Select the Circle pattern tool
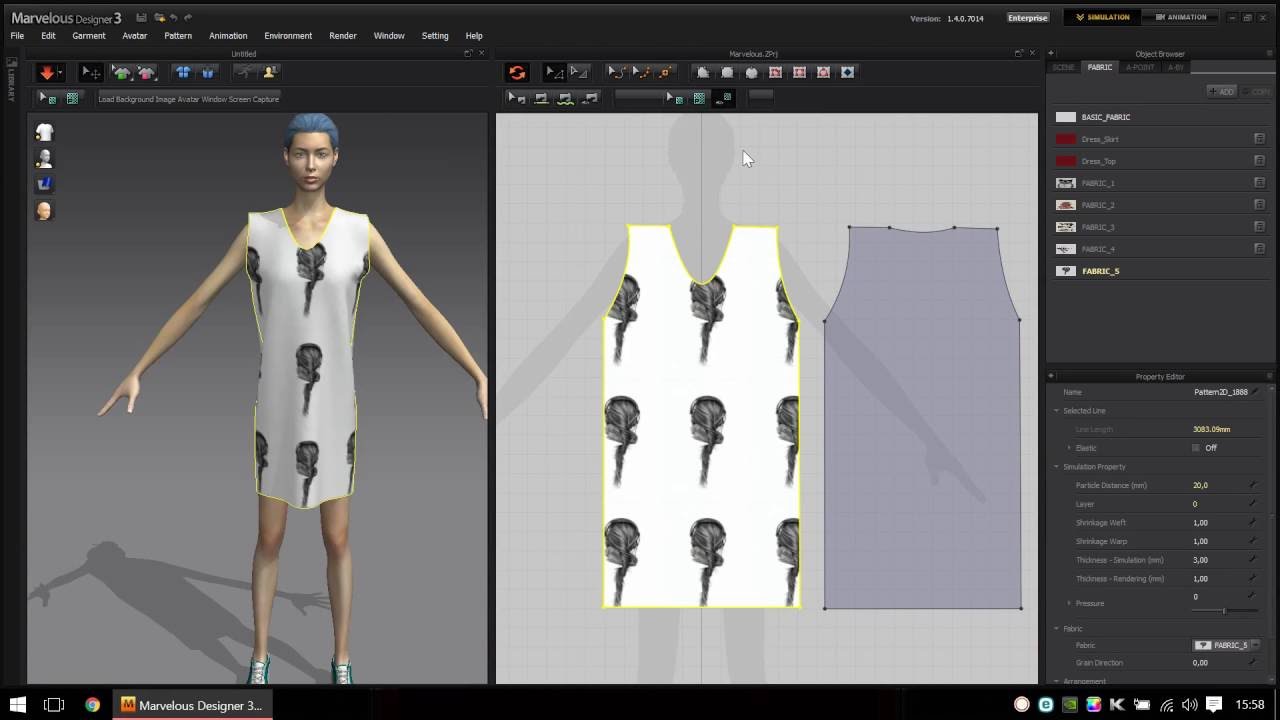This screenshot has height=720, width=1280. point(751,73)
